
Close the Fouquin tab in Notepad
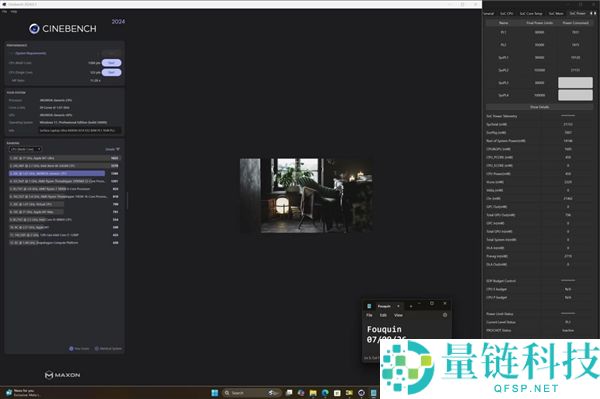(398, 306)
